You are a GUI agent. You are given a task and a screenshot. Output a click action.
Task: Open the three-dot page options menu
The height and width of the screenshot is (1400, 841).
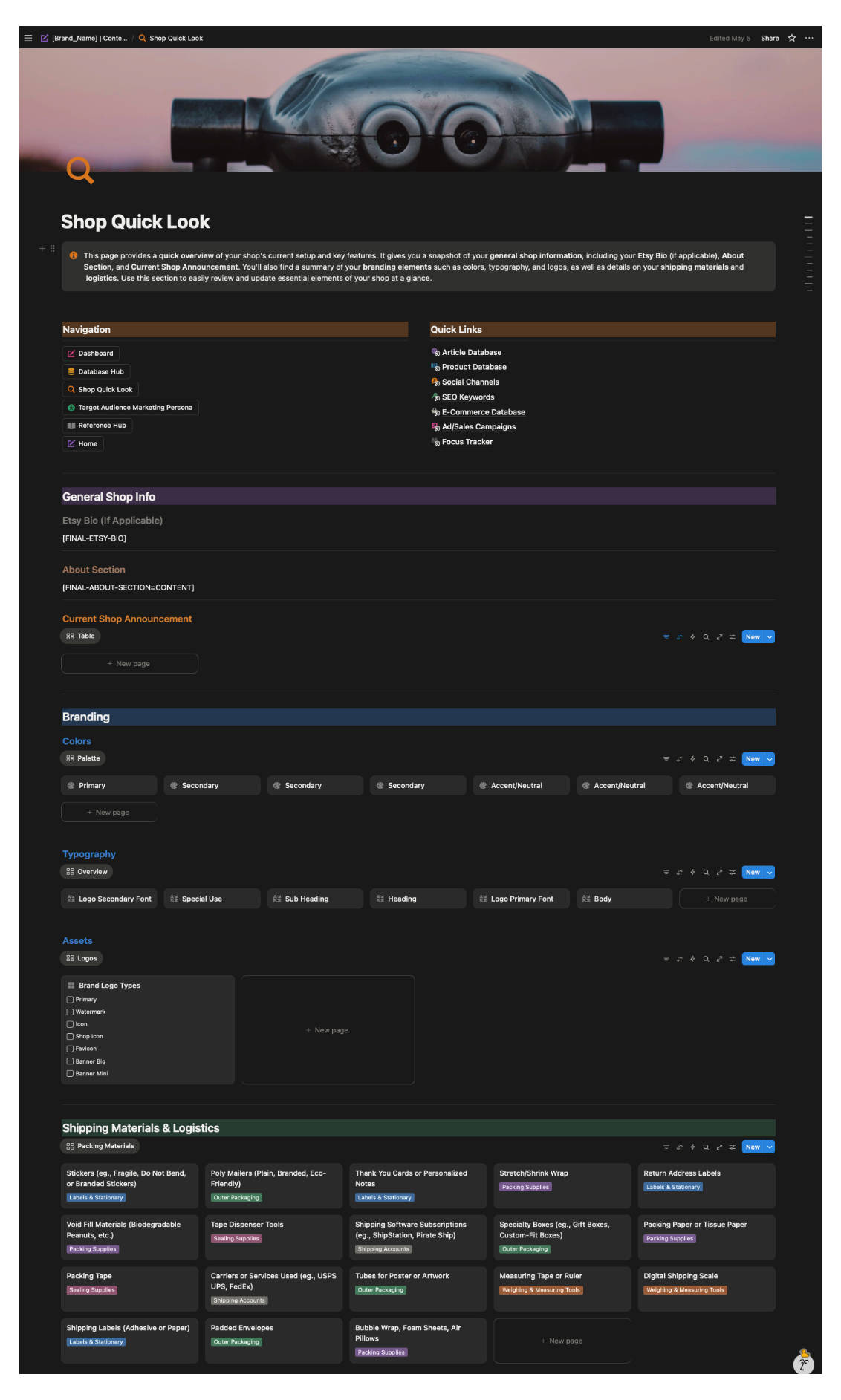click(809, 38)
